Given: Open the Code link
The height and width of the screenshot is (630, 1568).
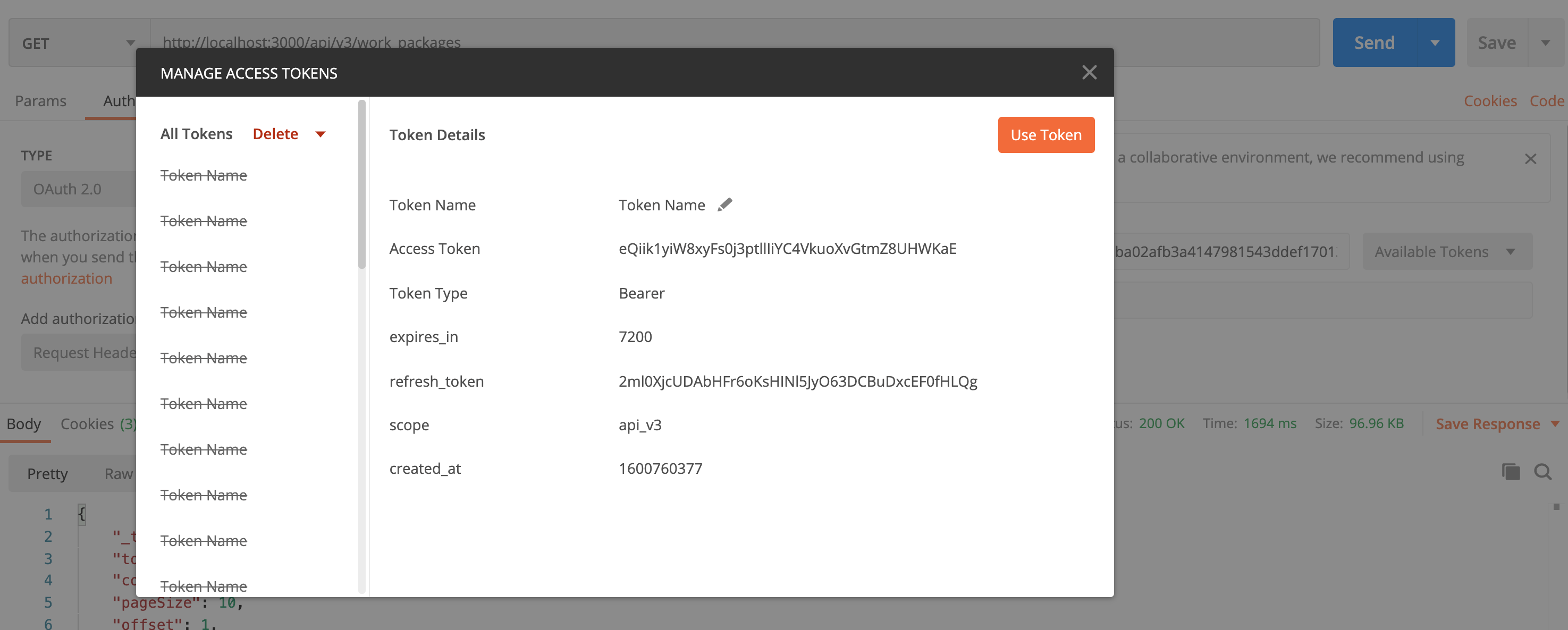Looking at the screenshot, I should click(x=1546, y=101).
